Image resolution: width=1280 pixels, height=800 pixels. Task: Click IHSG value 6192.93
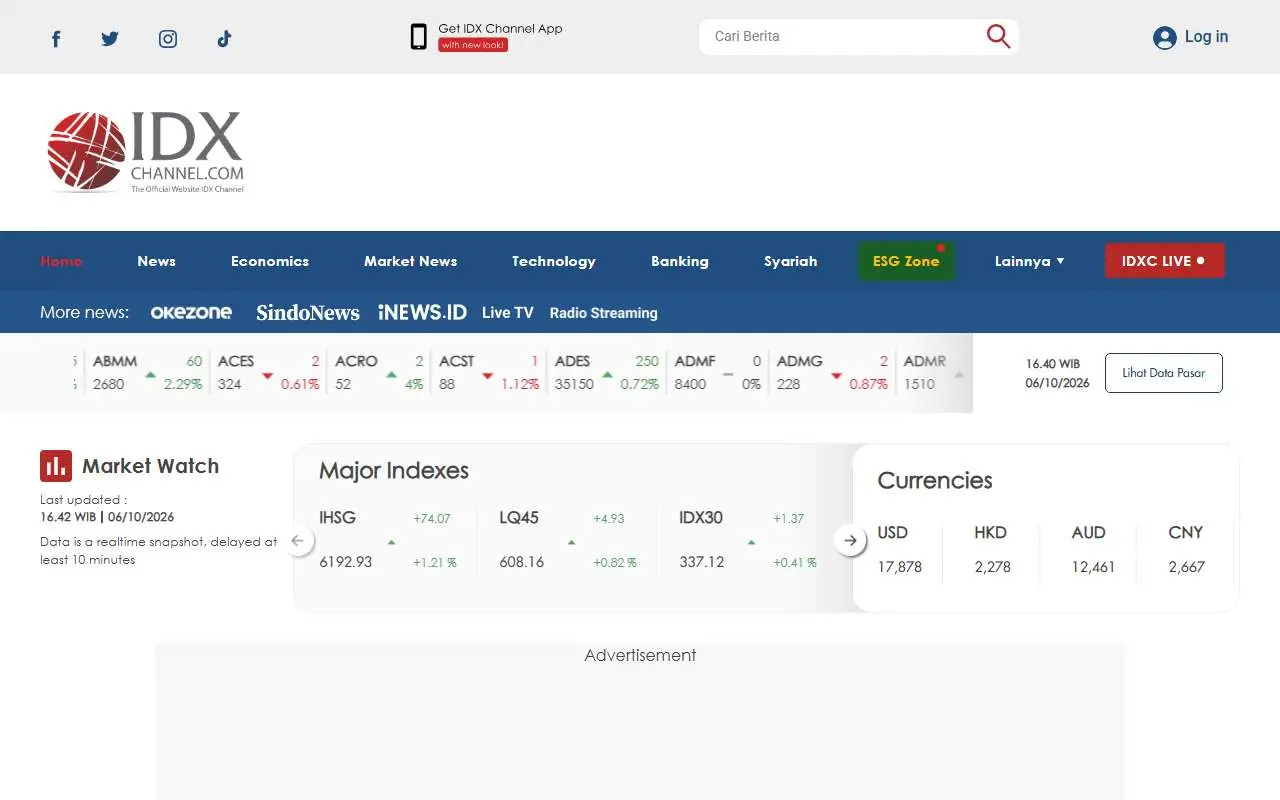345,562
